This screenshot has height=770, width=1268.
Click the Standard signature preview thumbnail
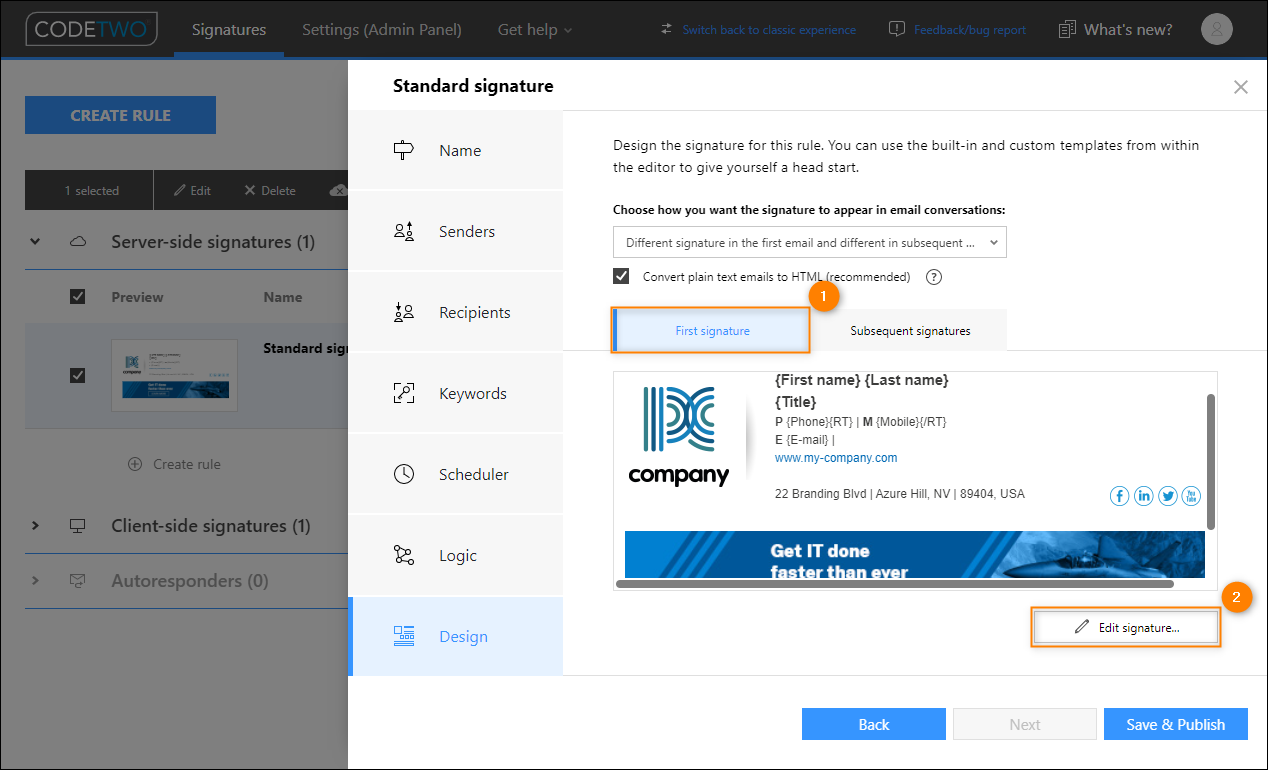[x=174, y=375]
